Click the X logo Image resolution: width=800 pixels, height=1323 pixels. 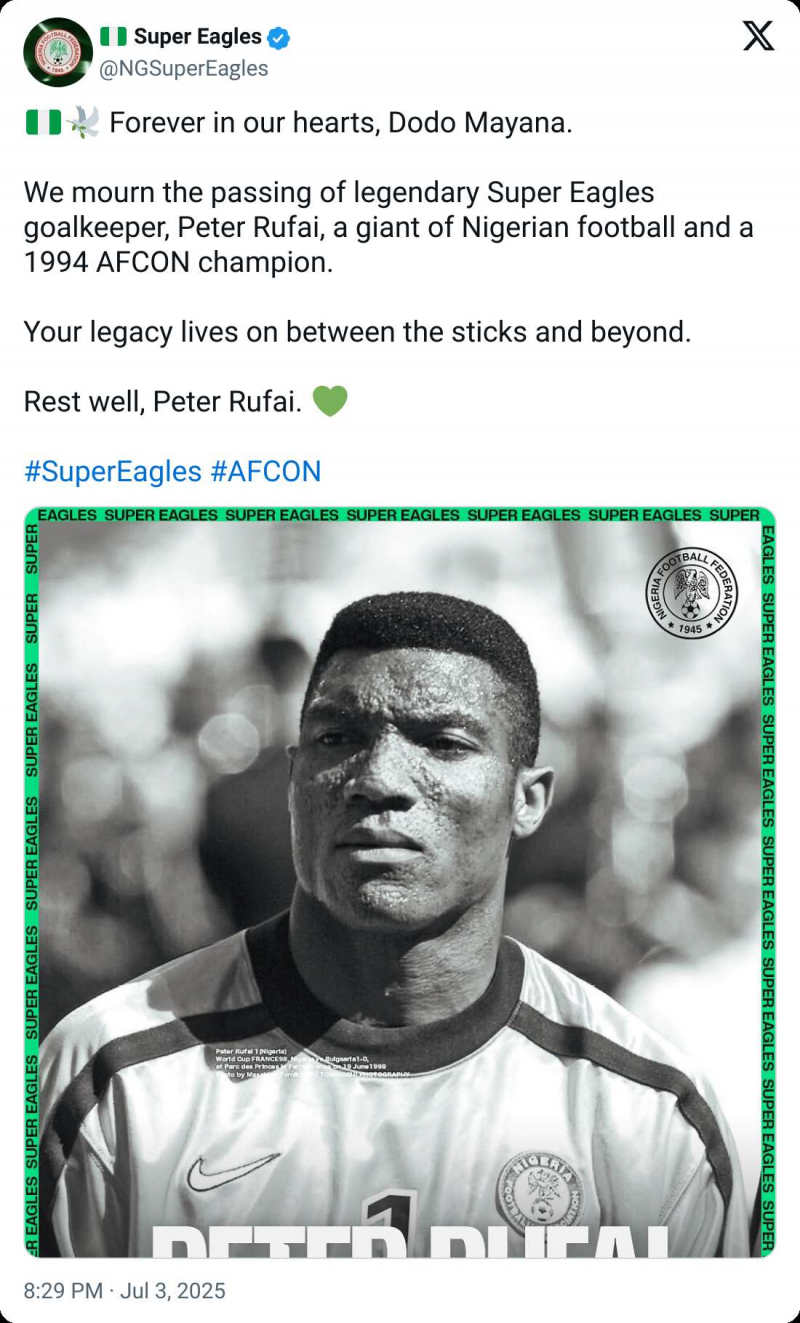[x=759, y=37]
